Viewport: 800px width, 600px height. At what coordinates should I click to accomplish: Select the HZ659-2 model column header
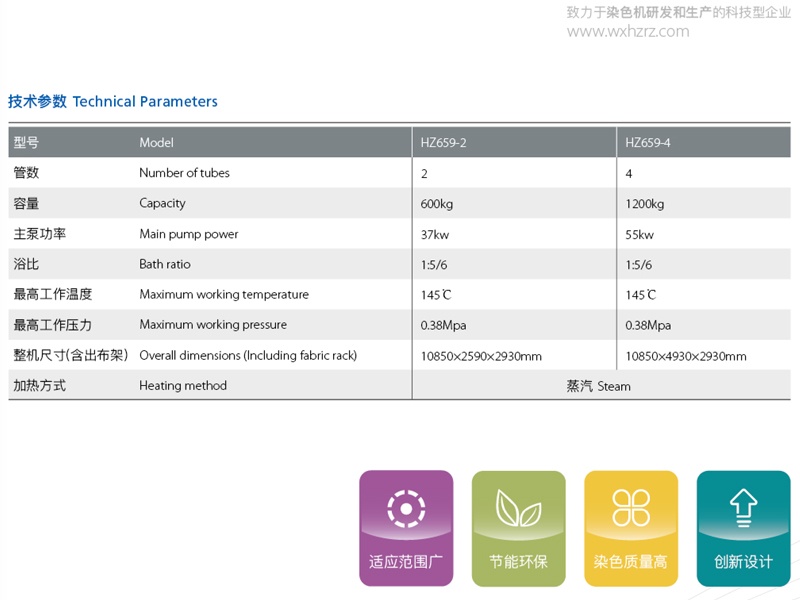(x=443, y=143)
